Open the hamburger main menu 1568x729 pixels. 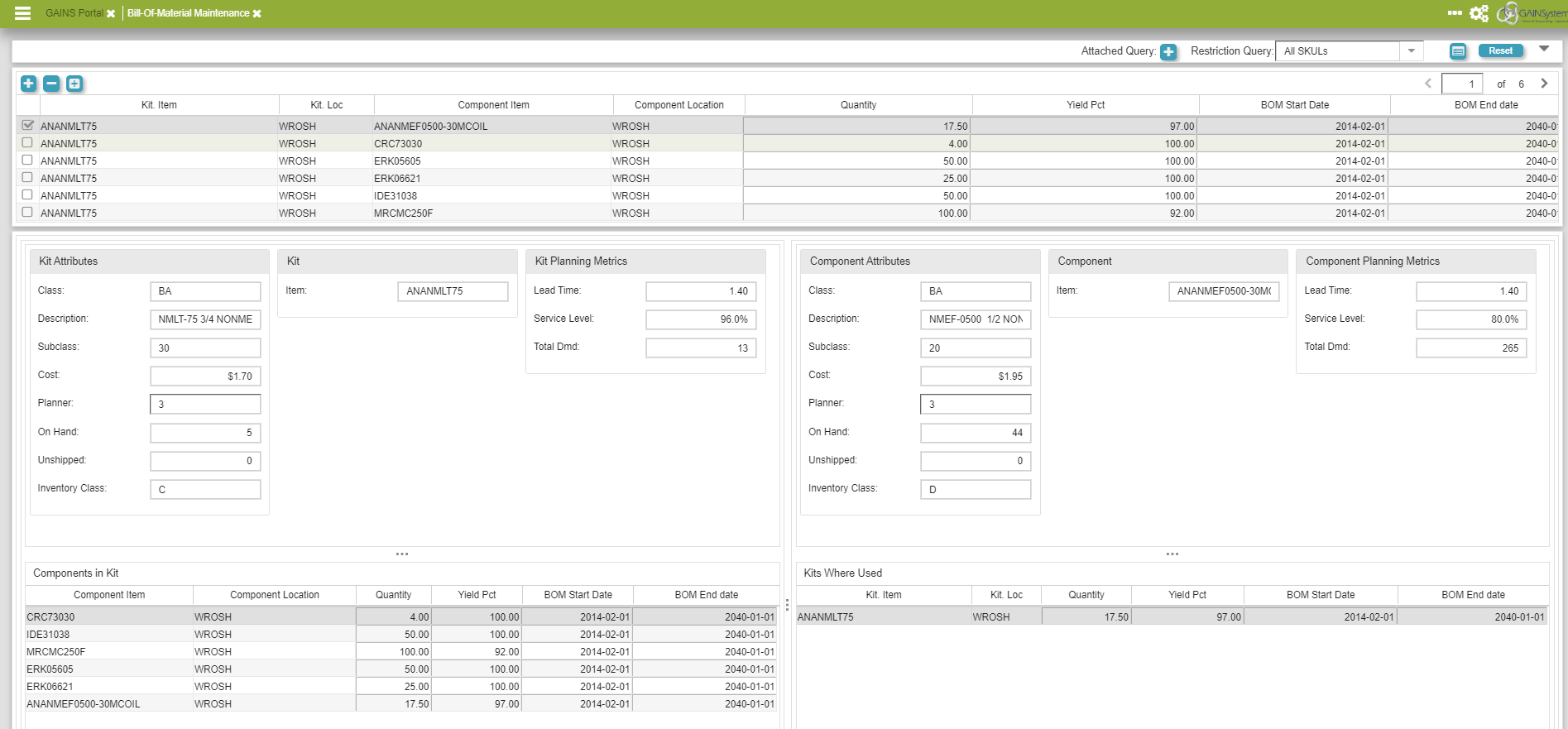coord(22,13)
